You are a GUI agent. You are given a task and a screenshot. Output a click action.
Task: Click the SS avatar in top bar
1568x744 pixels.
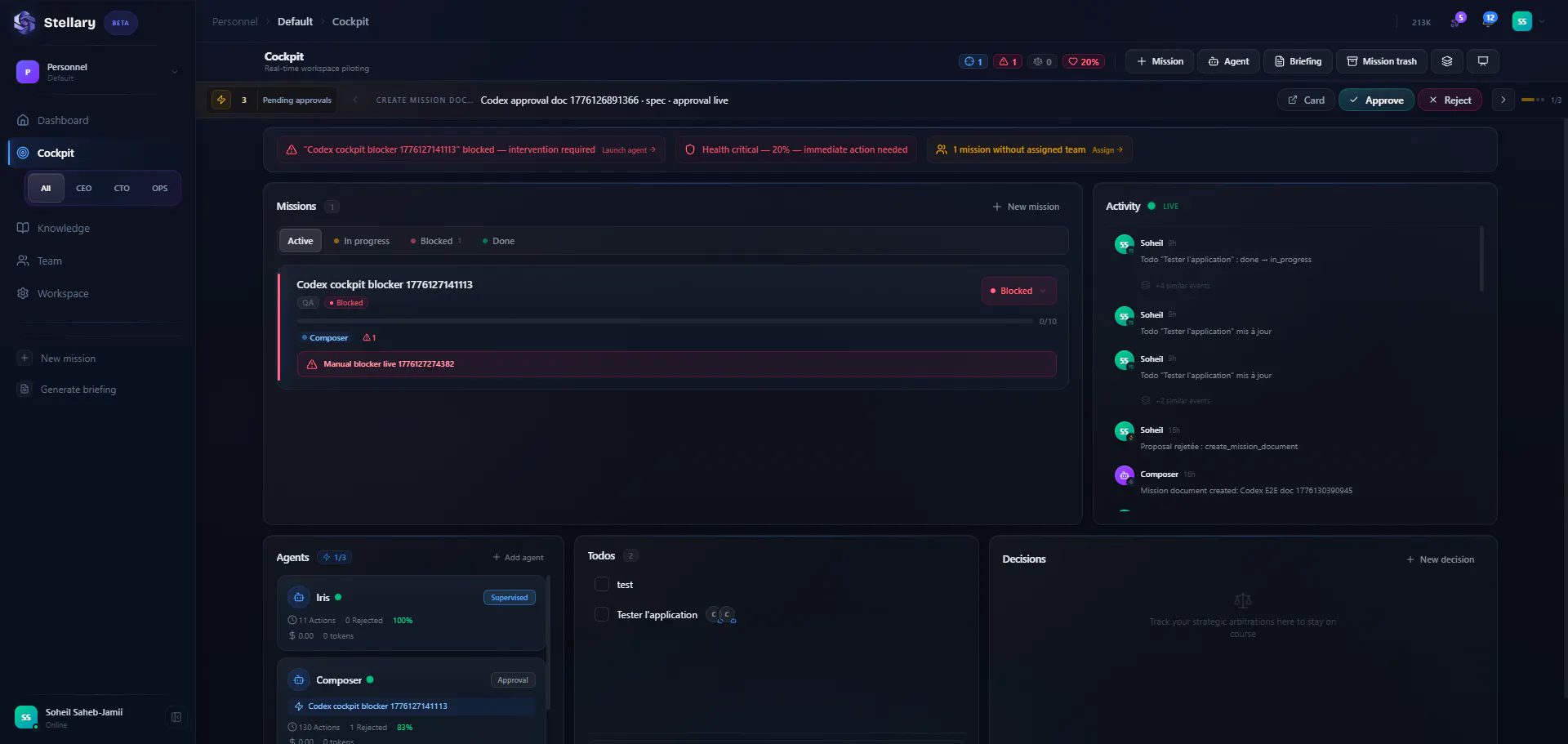point(1521,21)
